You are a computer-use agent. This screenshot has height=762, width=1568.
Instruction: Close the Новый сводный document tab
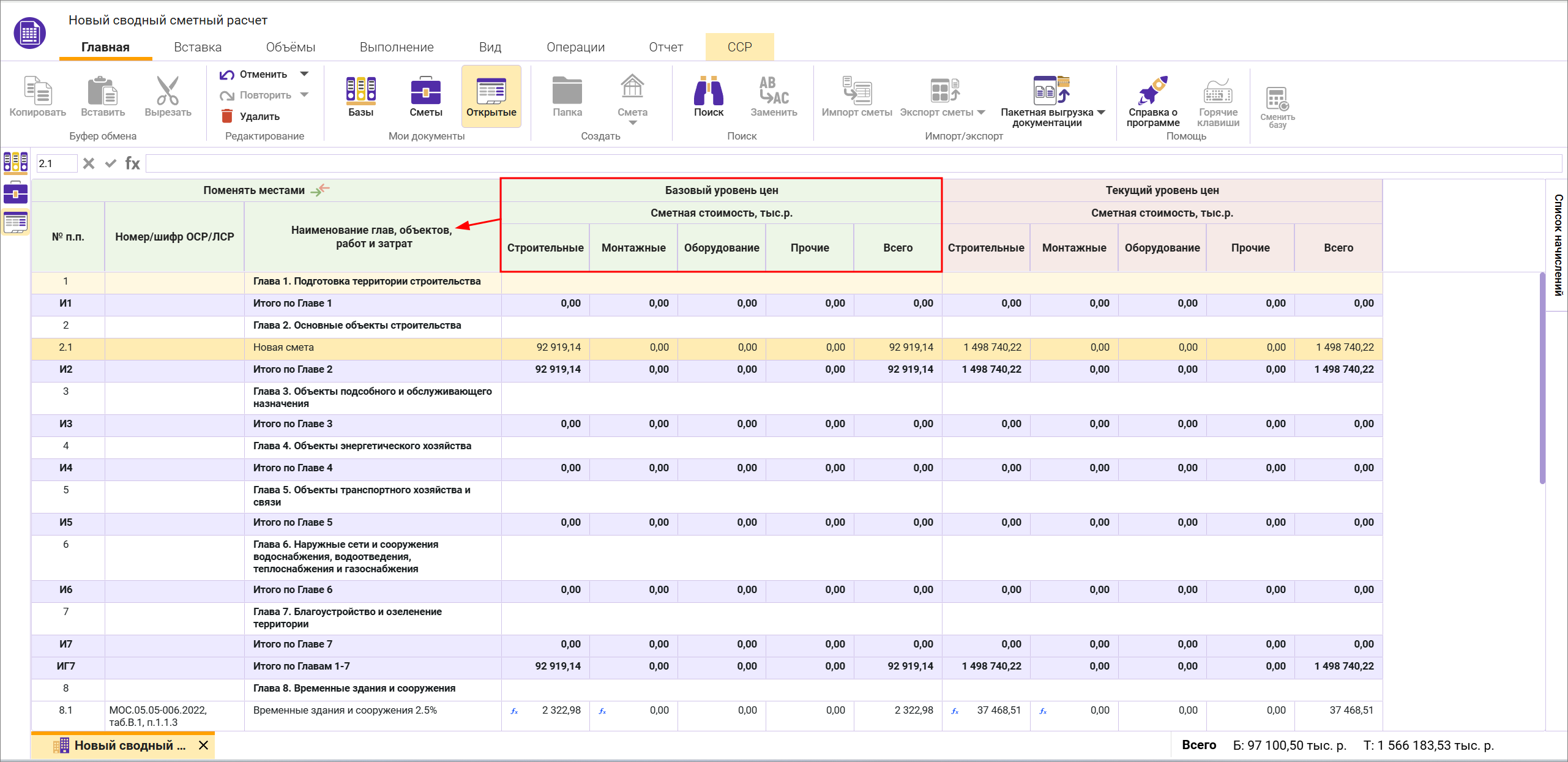(x=204, y=745)
